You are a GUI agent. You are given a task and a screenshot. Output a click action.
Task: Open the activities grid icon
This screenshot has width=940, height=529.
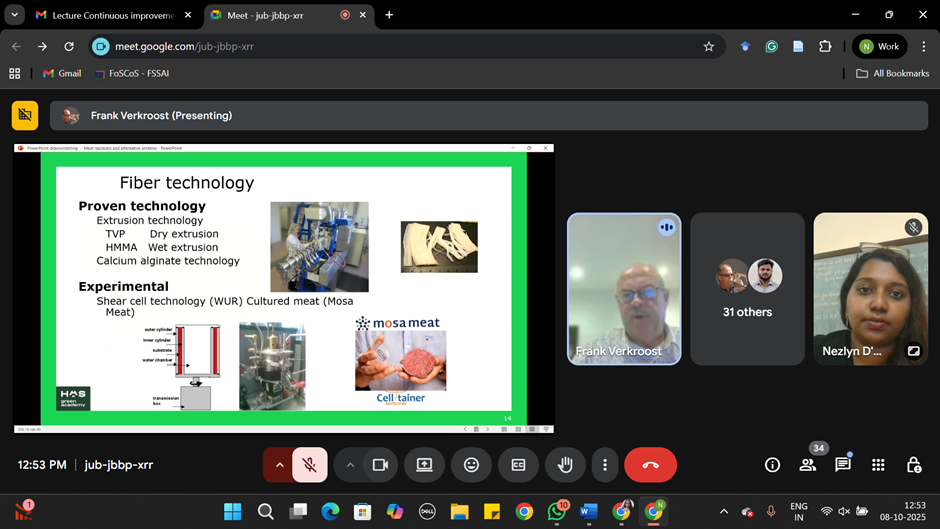[878, 465]
